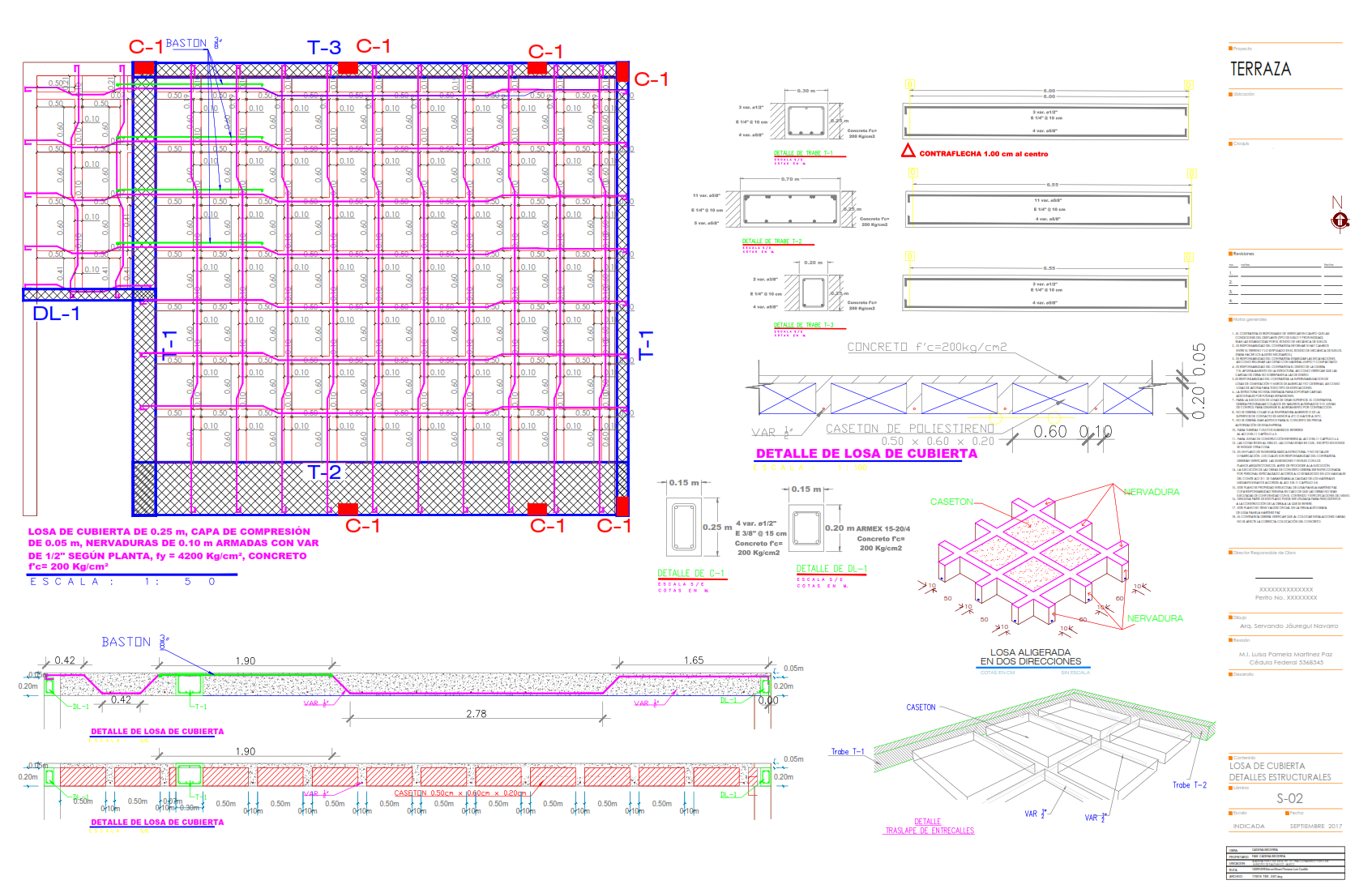
Task: Select the DETALLE DE DL-1 title
Action: coord(831,569)
